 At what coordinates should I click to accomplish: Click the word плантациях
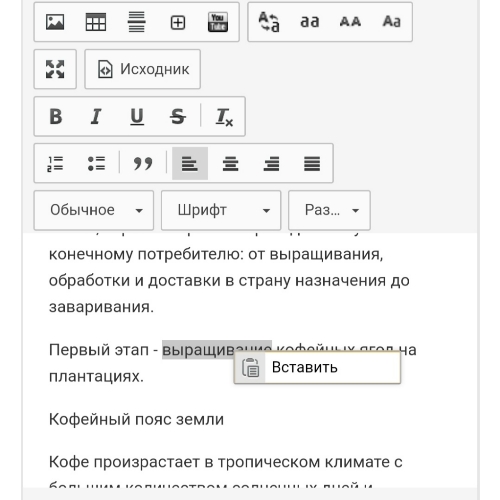tap(96, 377)
